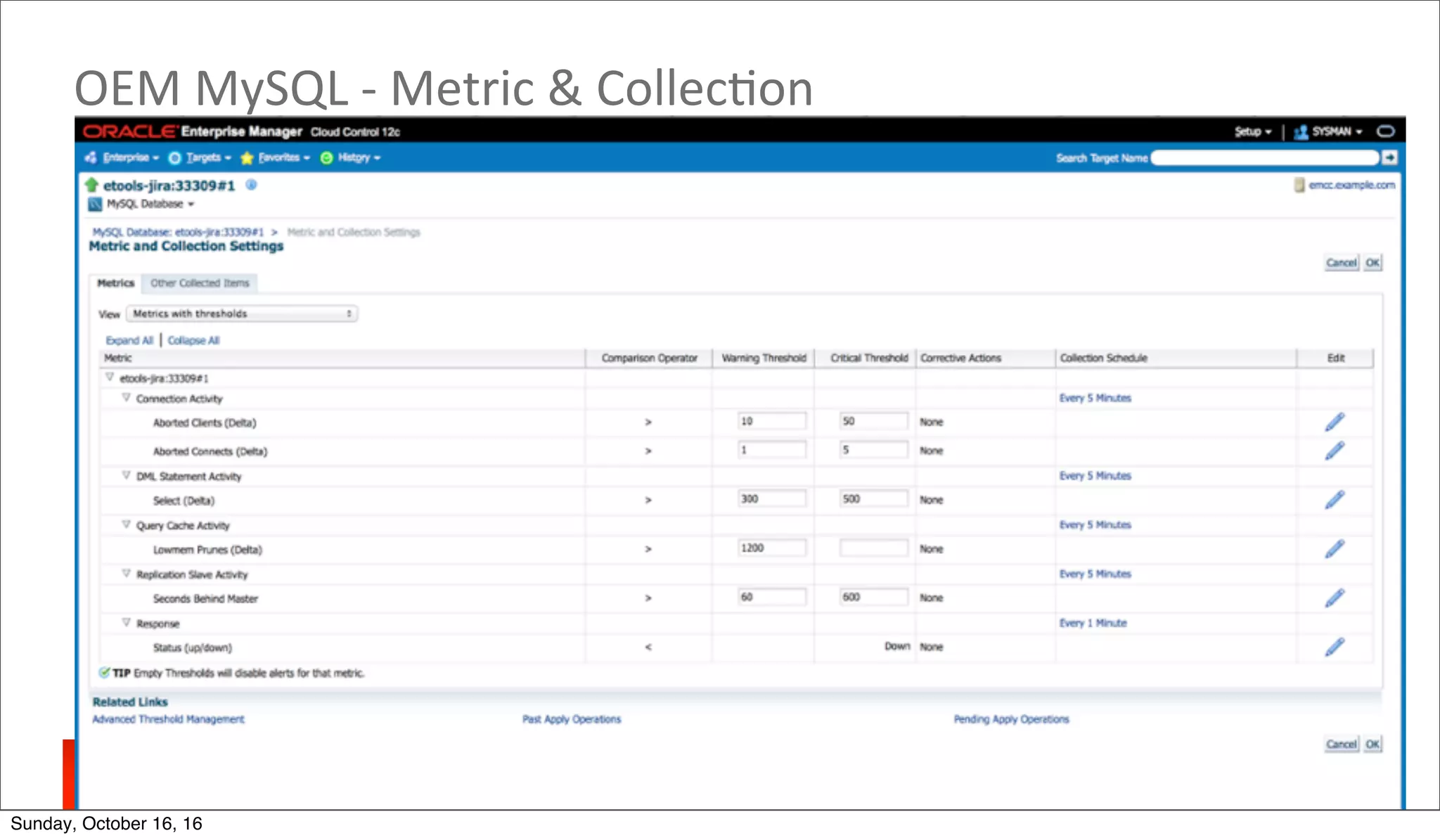The image size is (1440, 840).
Task: Open Favorites menu
Action: click(x=275, y=157)
